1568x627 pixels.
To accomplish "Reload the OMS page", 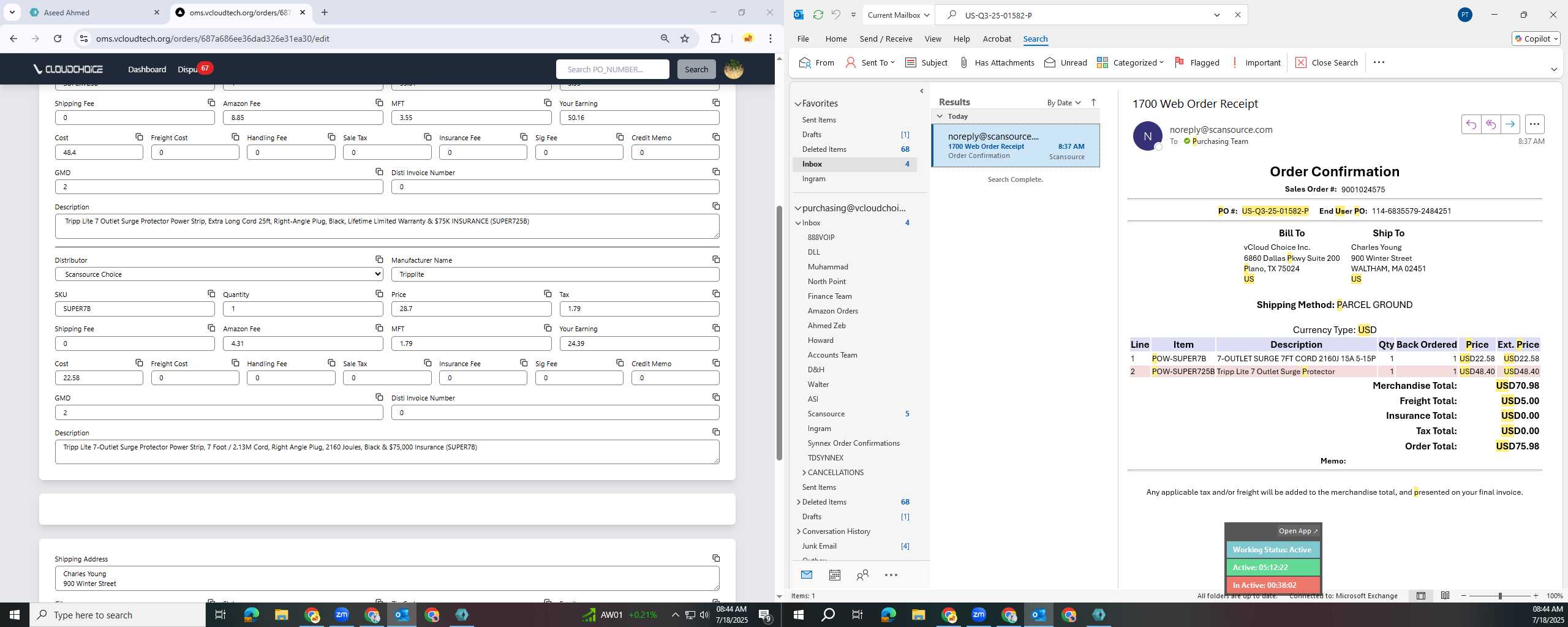I will tap(58, 39).
